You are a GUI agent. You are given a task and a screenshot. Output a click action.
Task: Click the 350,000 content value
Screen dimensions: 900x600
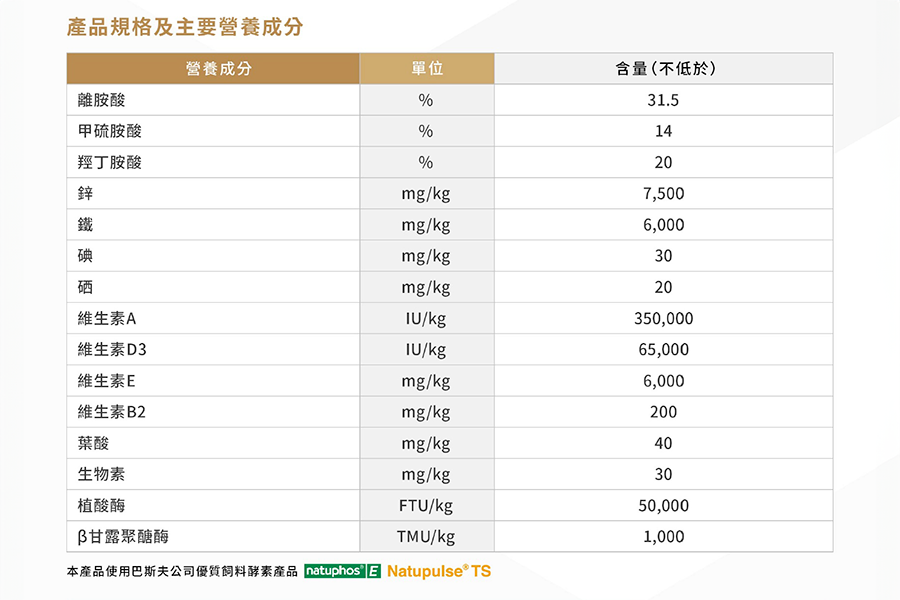(663, 318)
